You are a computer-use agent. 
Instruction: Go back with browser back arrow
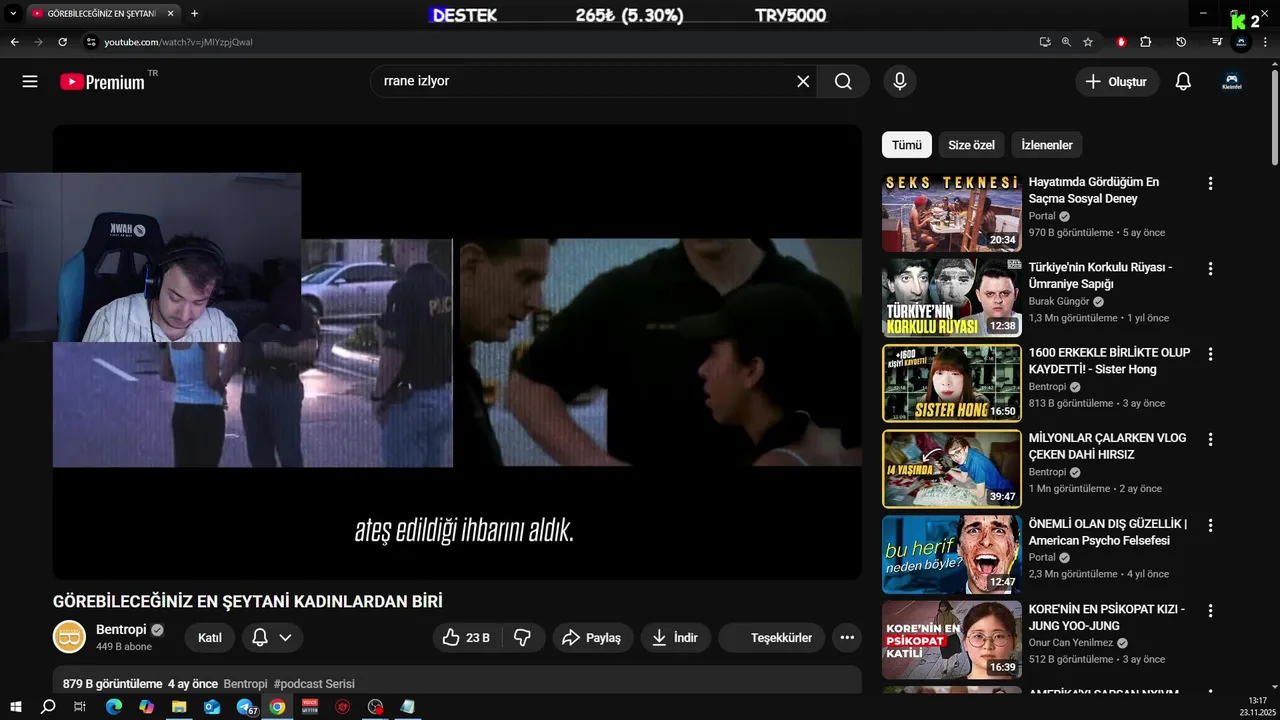(x=14, y=42)
